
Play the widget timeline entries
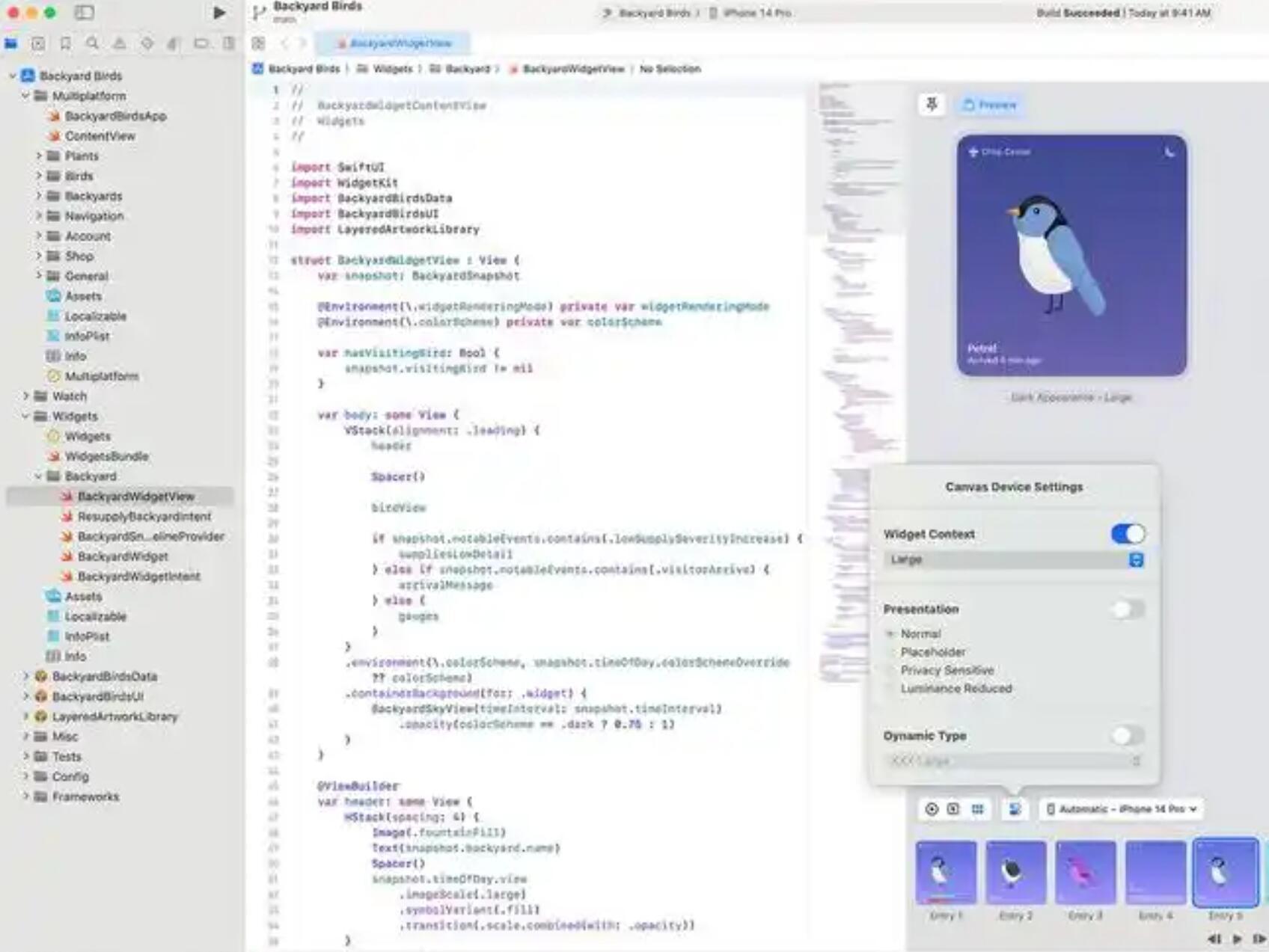[x=1238, y=939]
